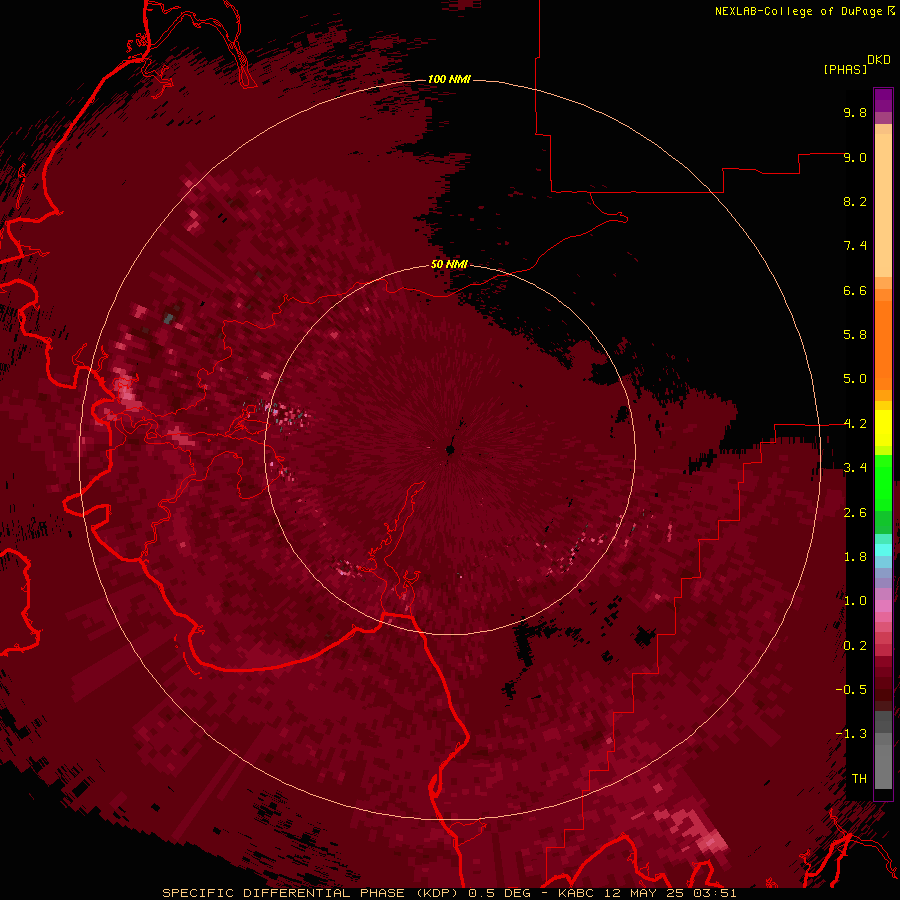Click the 7.4 value on color scale
This screenshot has height=900, width=900.
(855, 246)
